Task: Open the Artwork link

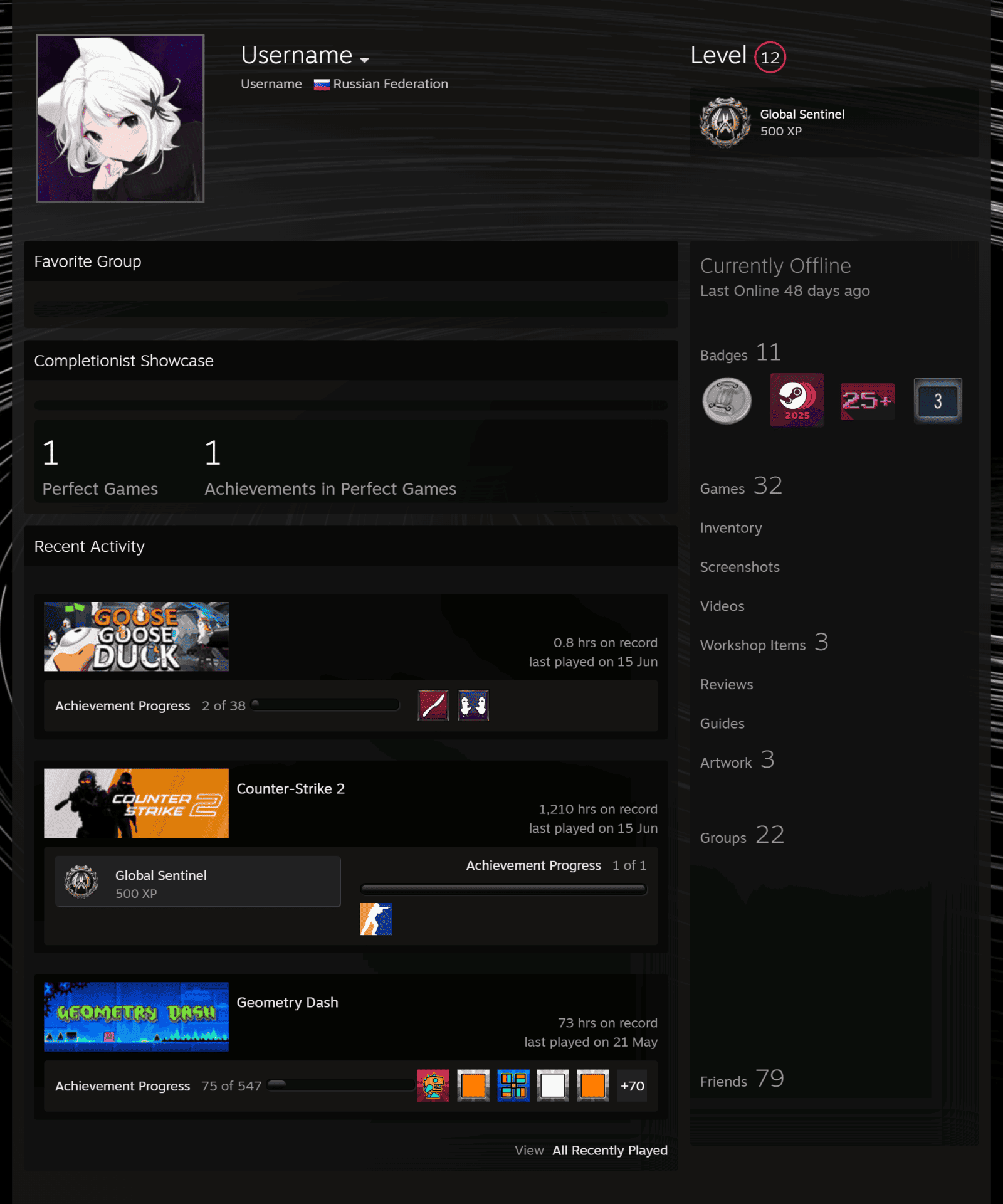Action: pyautogui.click(x=737, y=760)
